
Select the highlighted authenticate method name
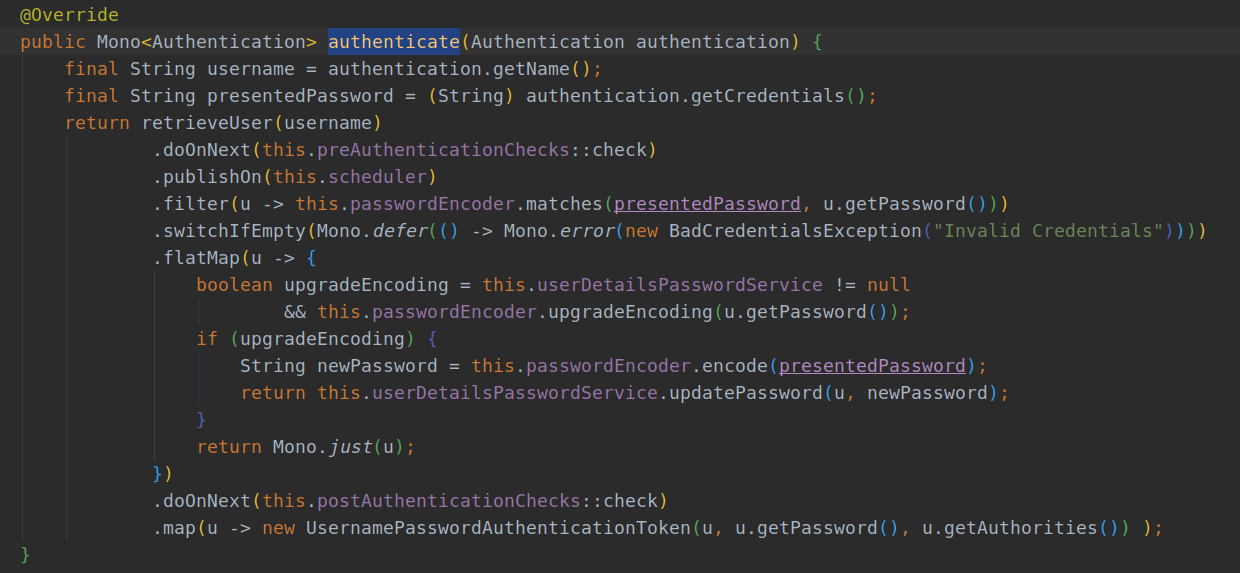click(x=393, y=42)
